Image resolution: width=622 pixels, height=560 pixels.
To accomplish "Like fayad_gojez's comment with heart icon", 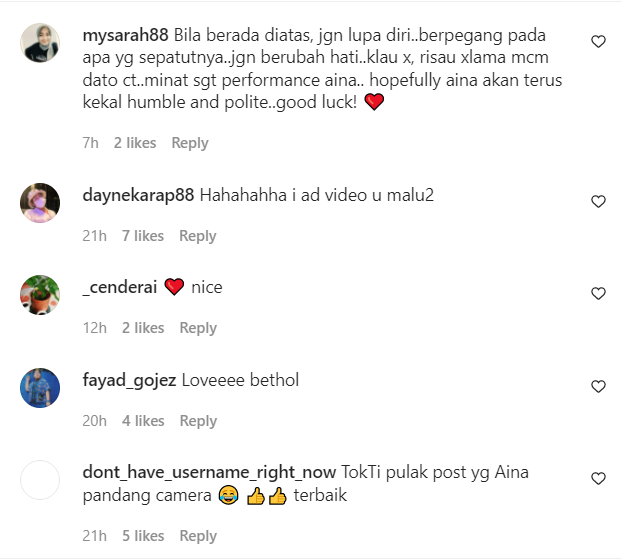I will point(598,386).
